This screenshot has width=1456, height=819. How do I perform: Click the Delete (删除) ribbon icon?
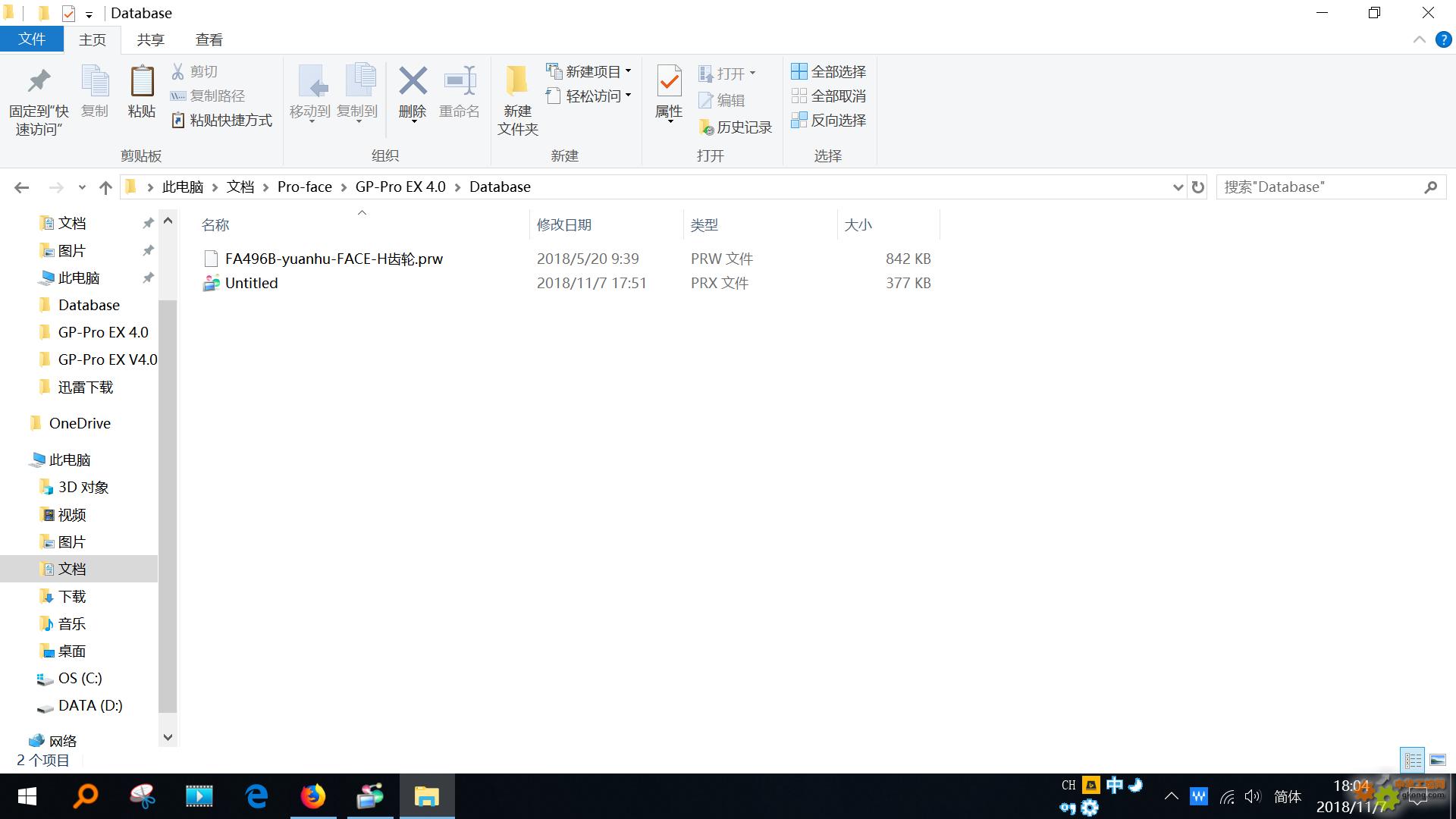[x=413, y=82]
